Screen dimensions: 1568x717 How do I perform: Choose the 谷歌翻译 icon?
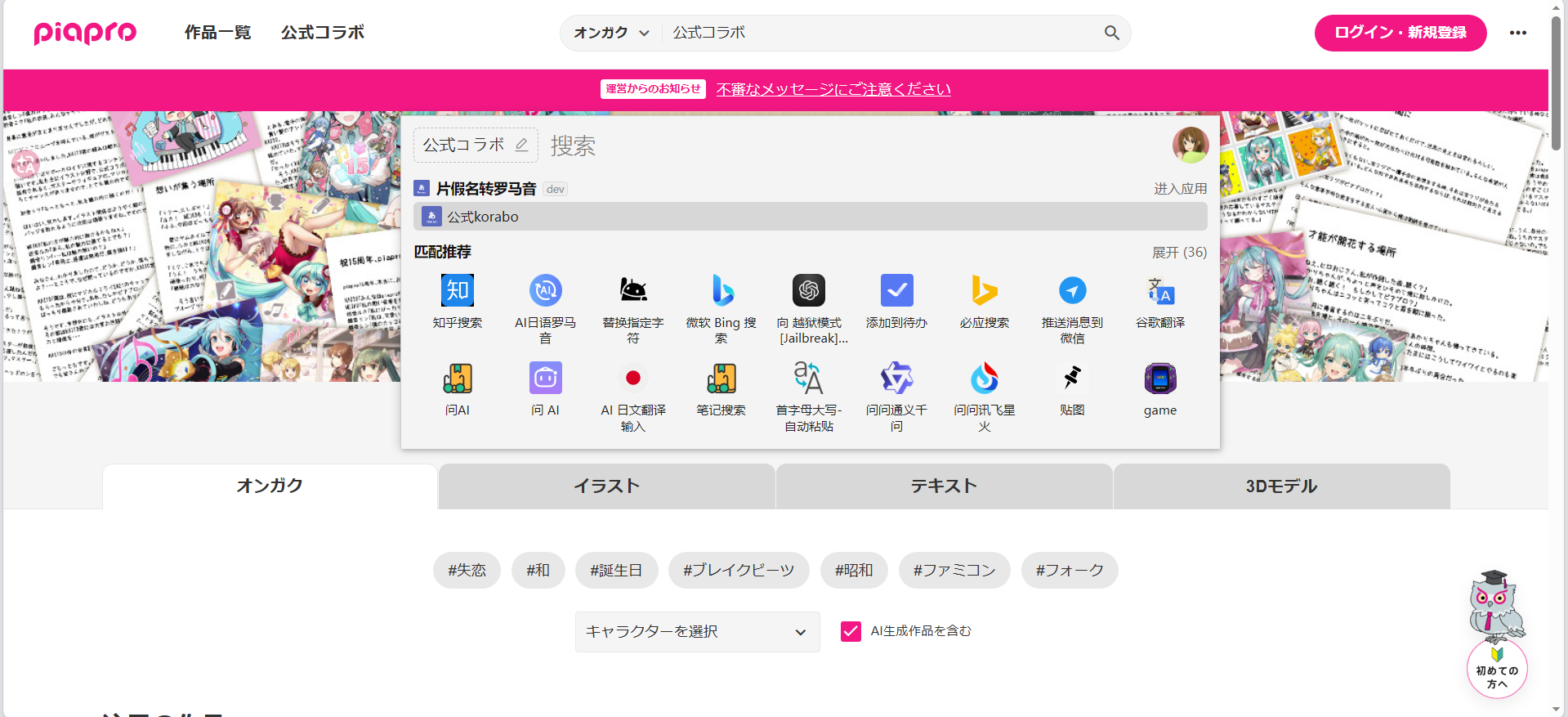tap(1159, 291)
